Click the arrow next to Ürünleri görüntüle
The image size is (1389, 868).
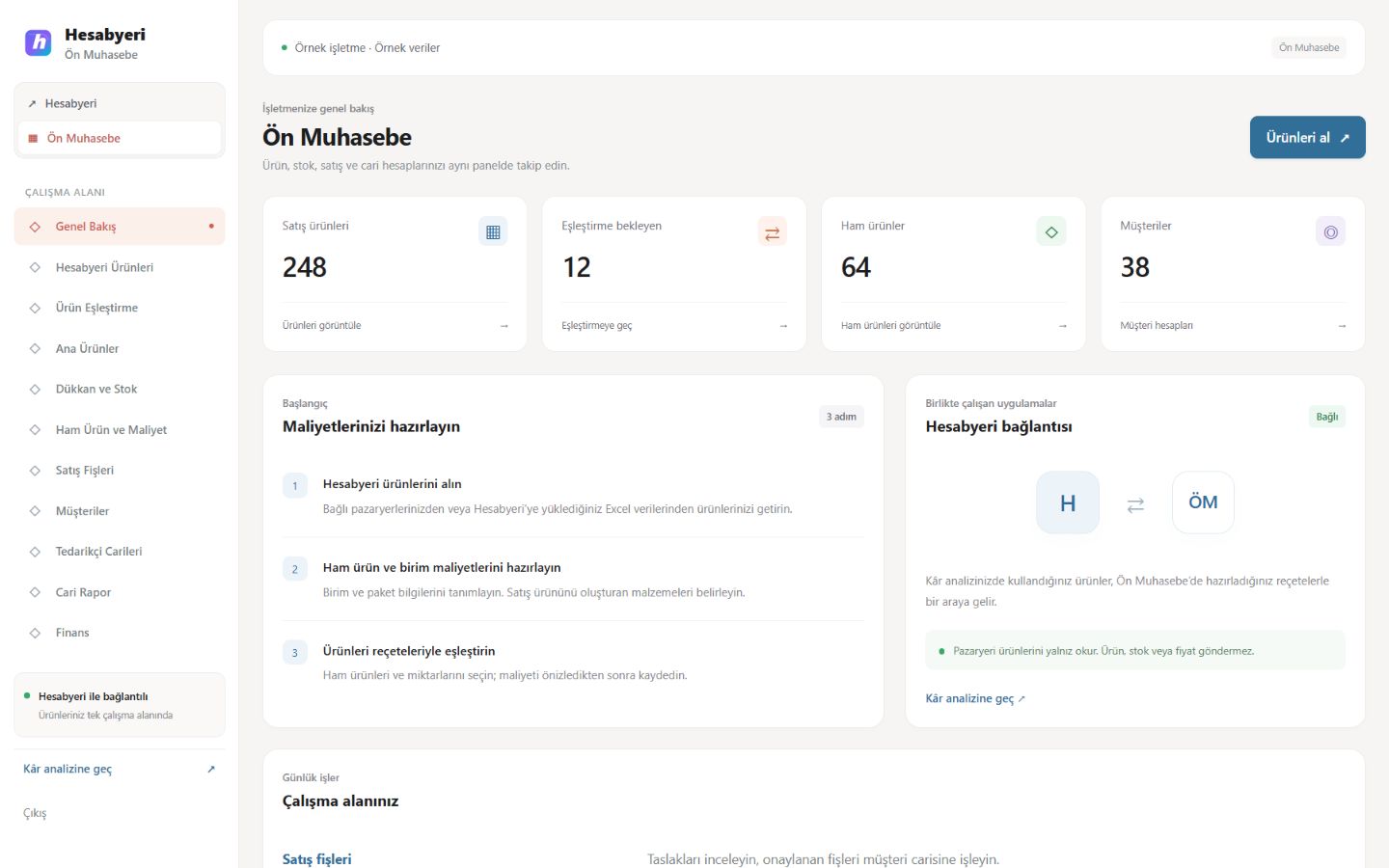coord(504,326)
